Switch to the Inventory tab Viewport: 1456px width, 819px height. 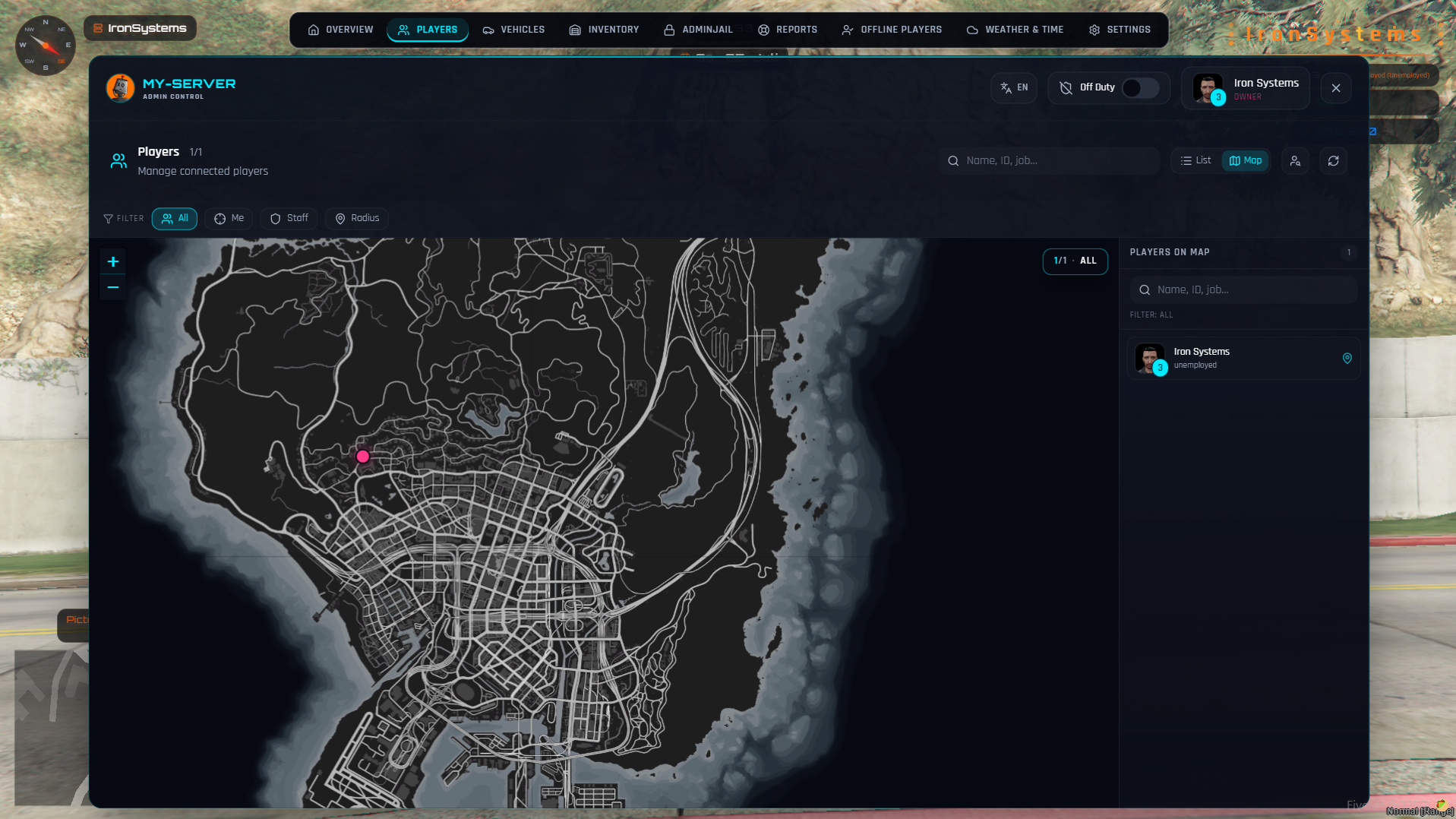pyautogui.click(x=604, y=30)
